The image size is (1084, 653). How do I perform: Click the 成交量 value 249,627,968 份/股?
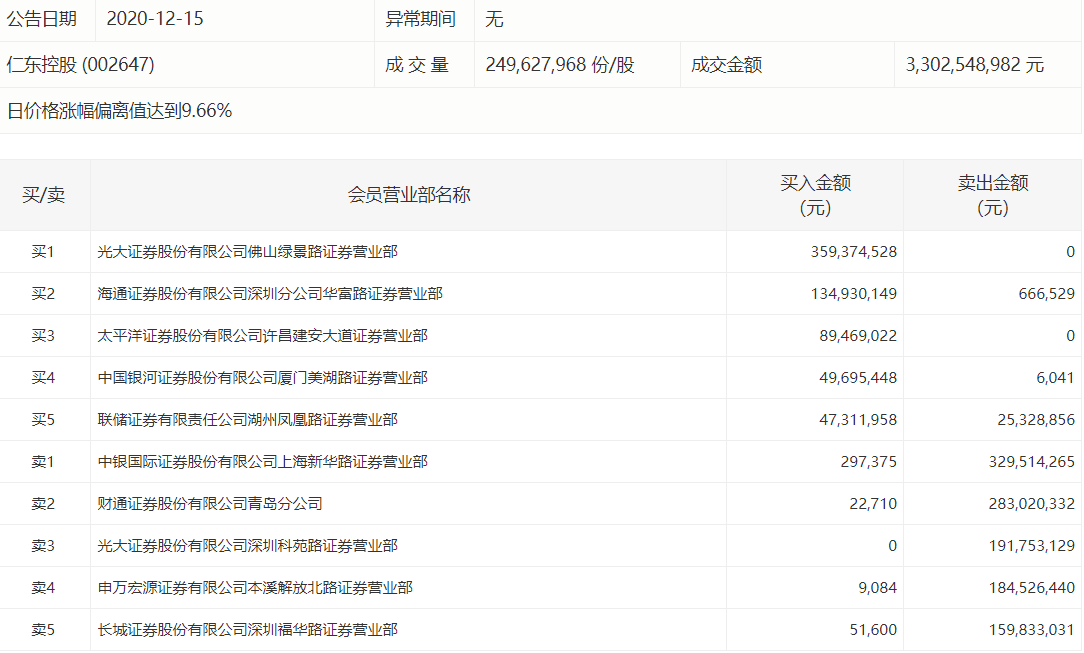pos(560,65)
